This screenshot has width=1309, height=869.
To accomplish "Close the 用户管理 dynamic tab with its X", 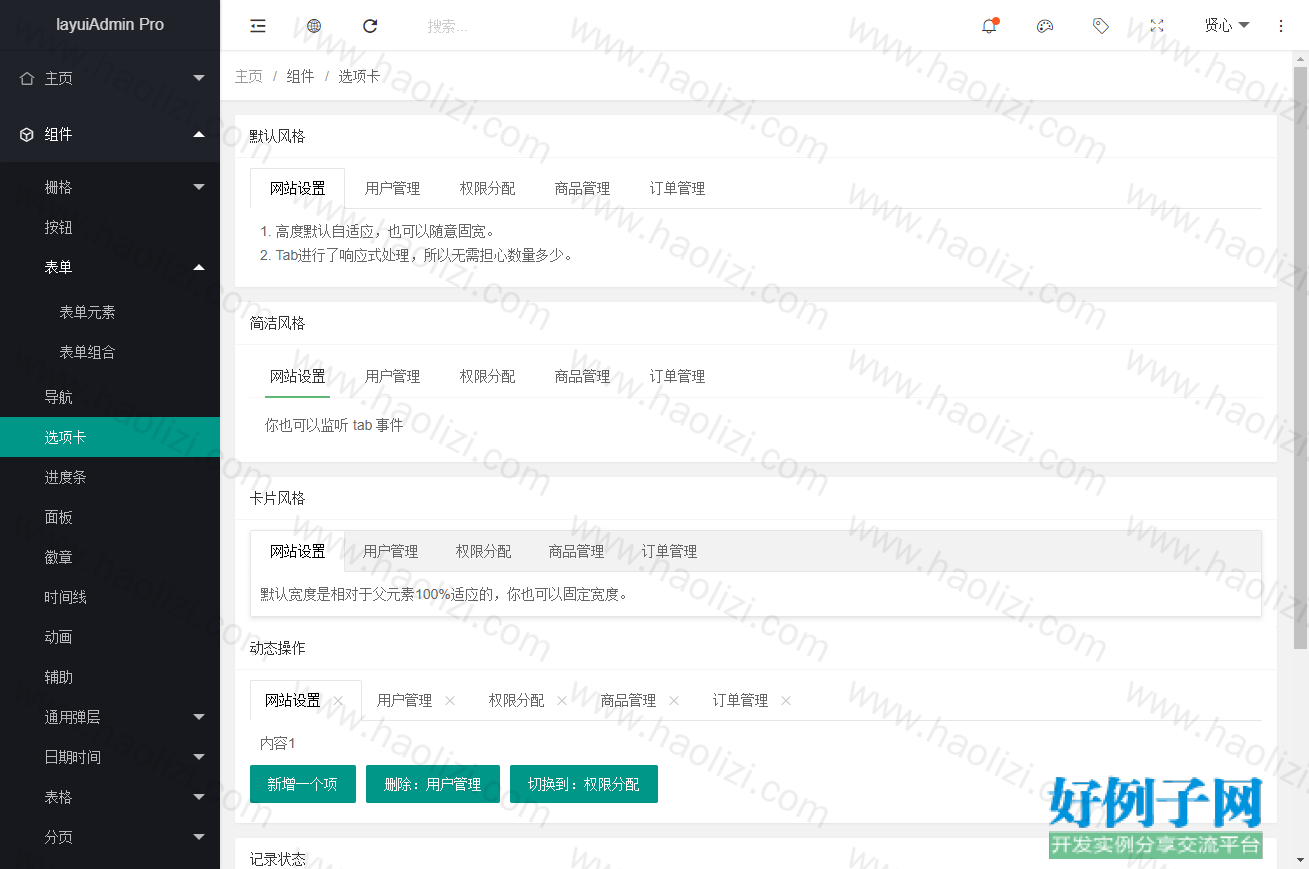I will tap(450, 701).
